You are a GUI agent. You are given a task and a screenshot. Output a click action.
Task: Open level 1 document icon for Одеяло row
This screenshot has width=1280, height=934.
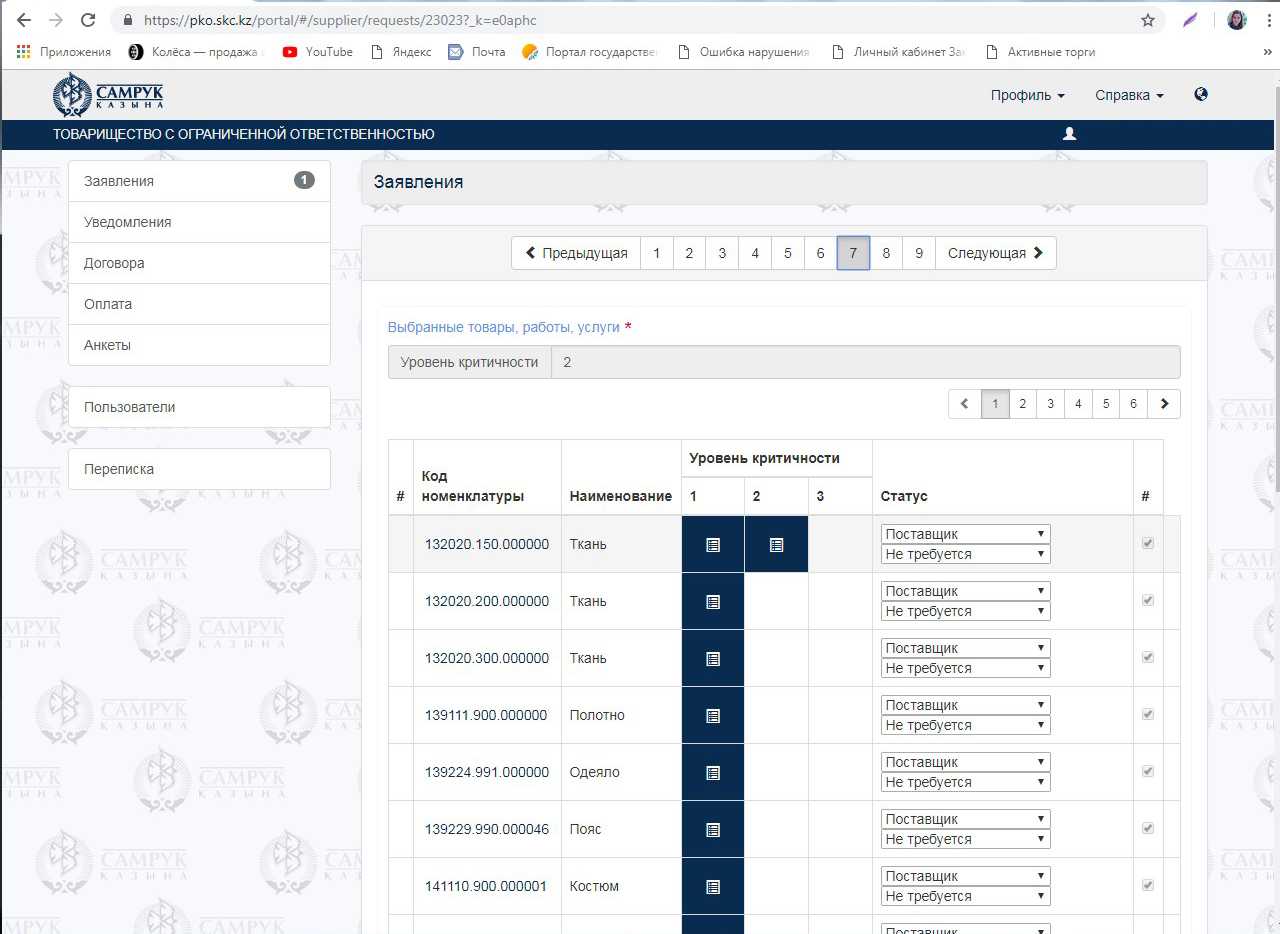tap(713, 773)
